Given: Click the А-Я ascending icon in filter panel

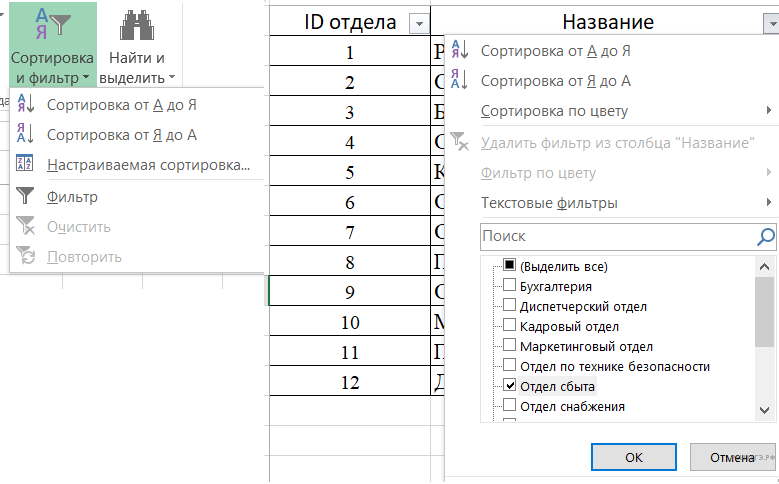Looking at the screenshot, I should coord(459,50).
